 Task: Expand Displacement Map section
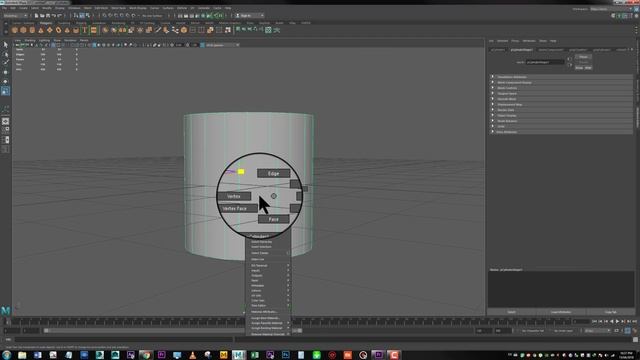click(x=561, y=104)
